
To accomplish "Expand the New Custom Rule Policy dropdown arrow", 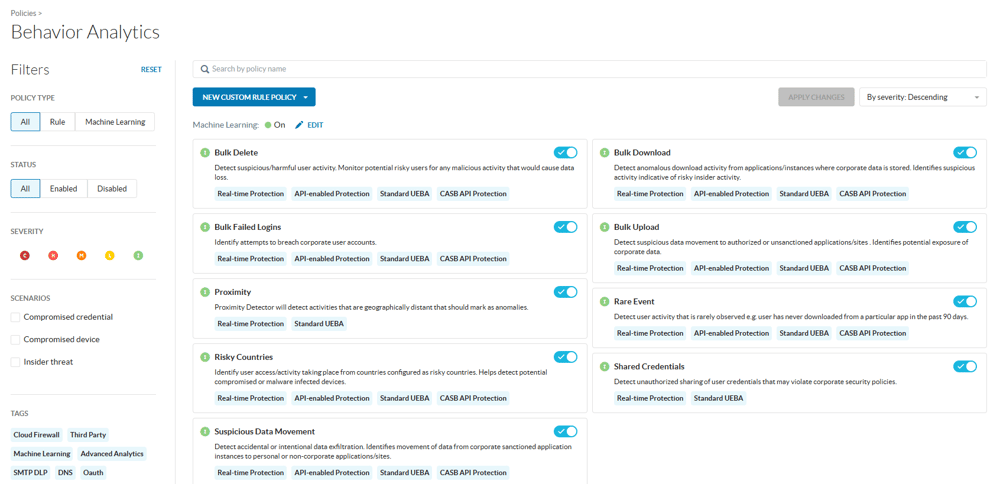I will click(x=306, y=97).
